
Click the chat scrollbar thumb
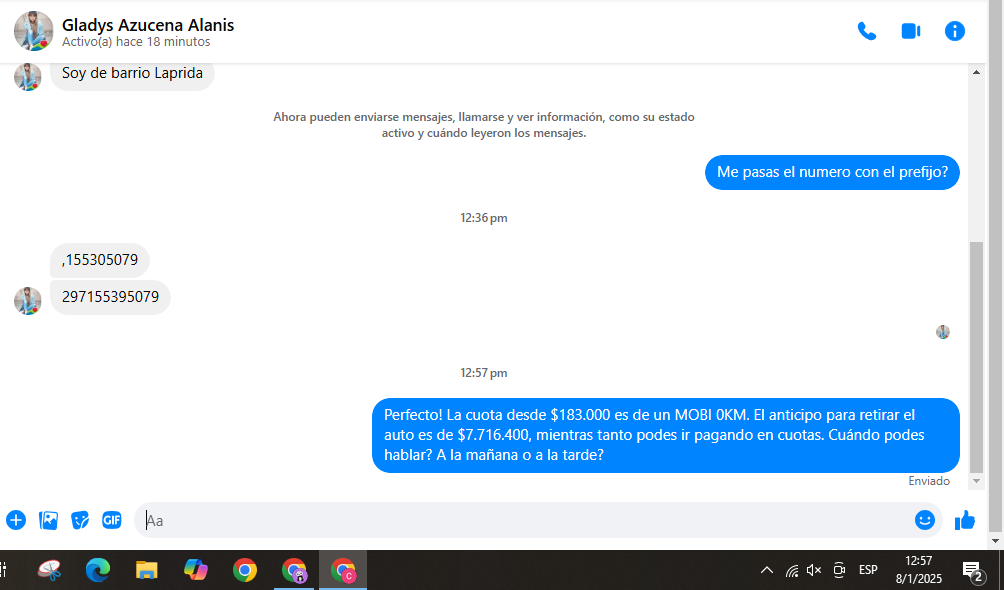click(976, 357)
